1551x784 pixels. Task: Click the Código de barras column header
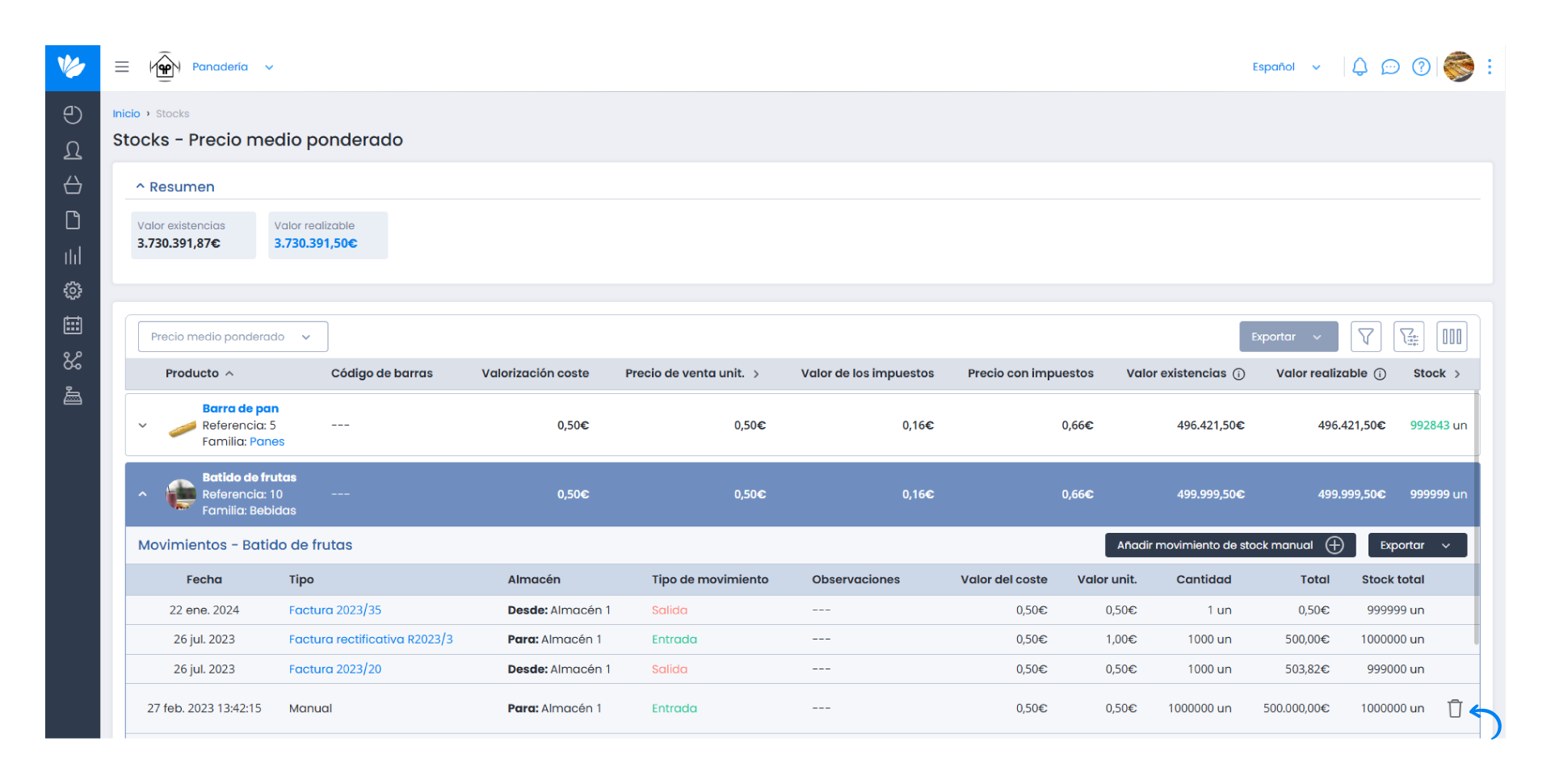pyautogui.click(x=381, y=373)
